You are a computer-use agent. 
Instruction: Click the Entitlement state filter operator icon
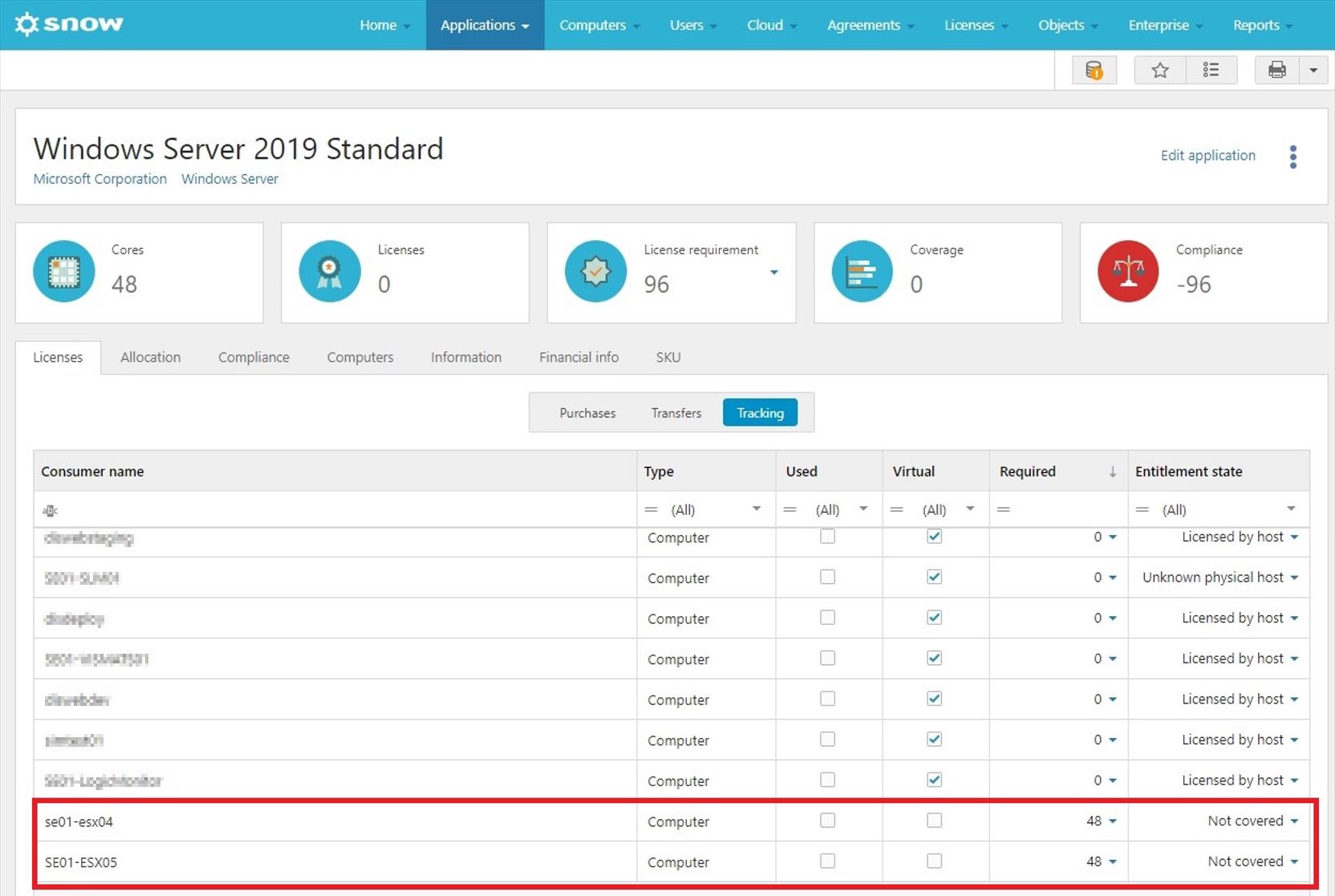click(x=1142, y=510)
